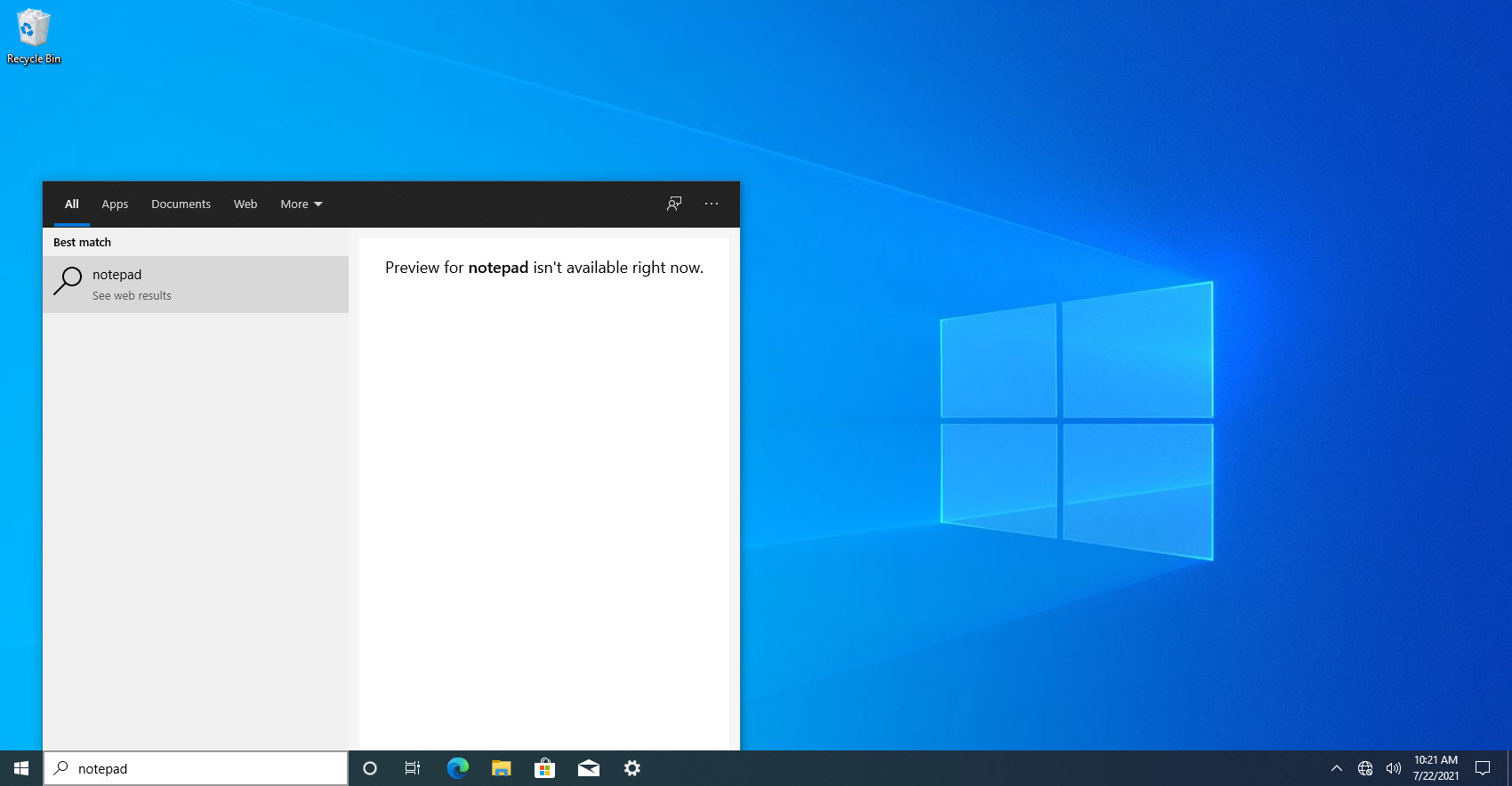The width and height of the screenshot is (1512, 786).
Task: Open File Explorer from the taskbar
Action: point(501,768)
